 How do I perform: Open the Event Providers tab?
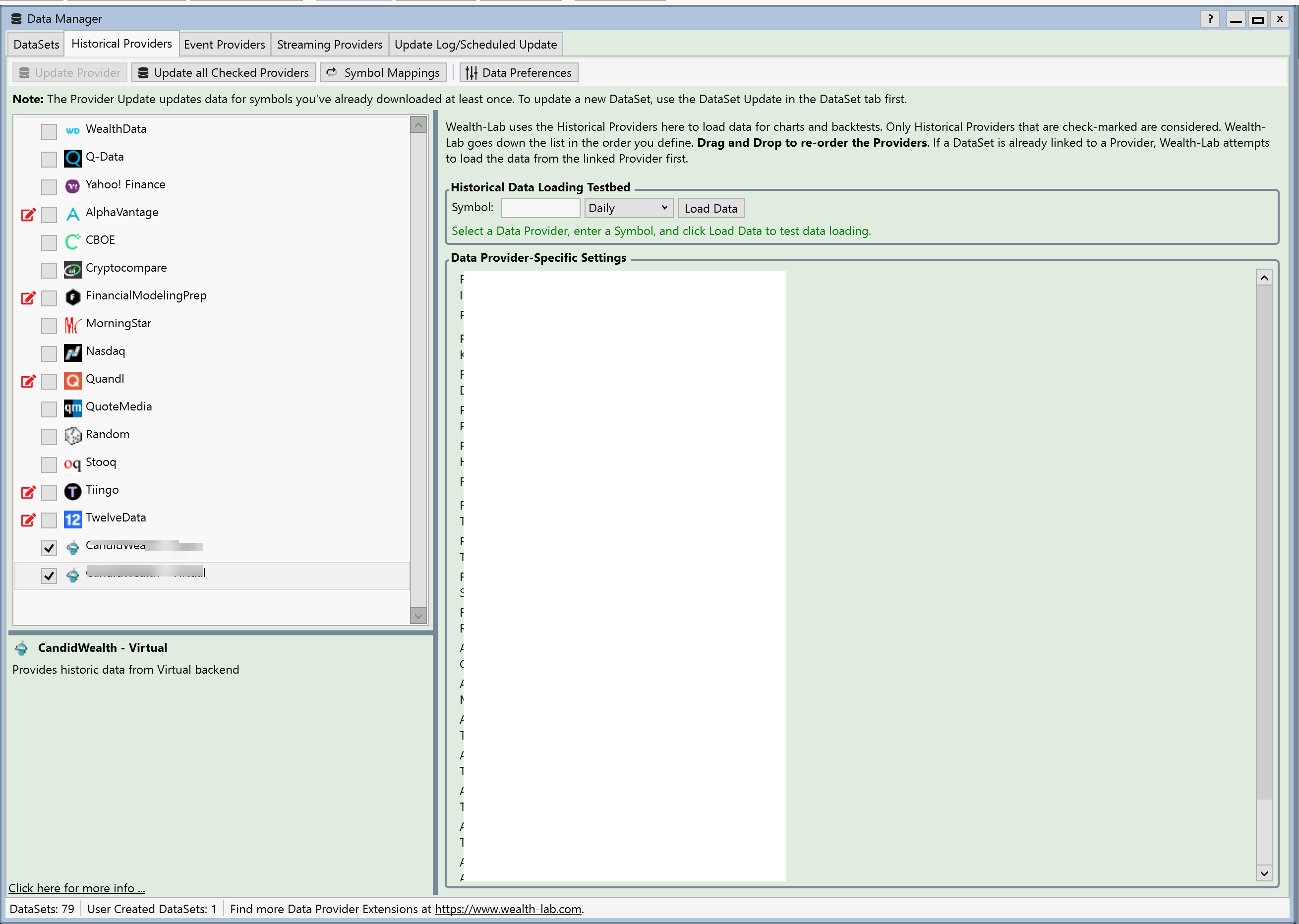225,45
